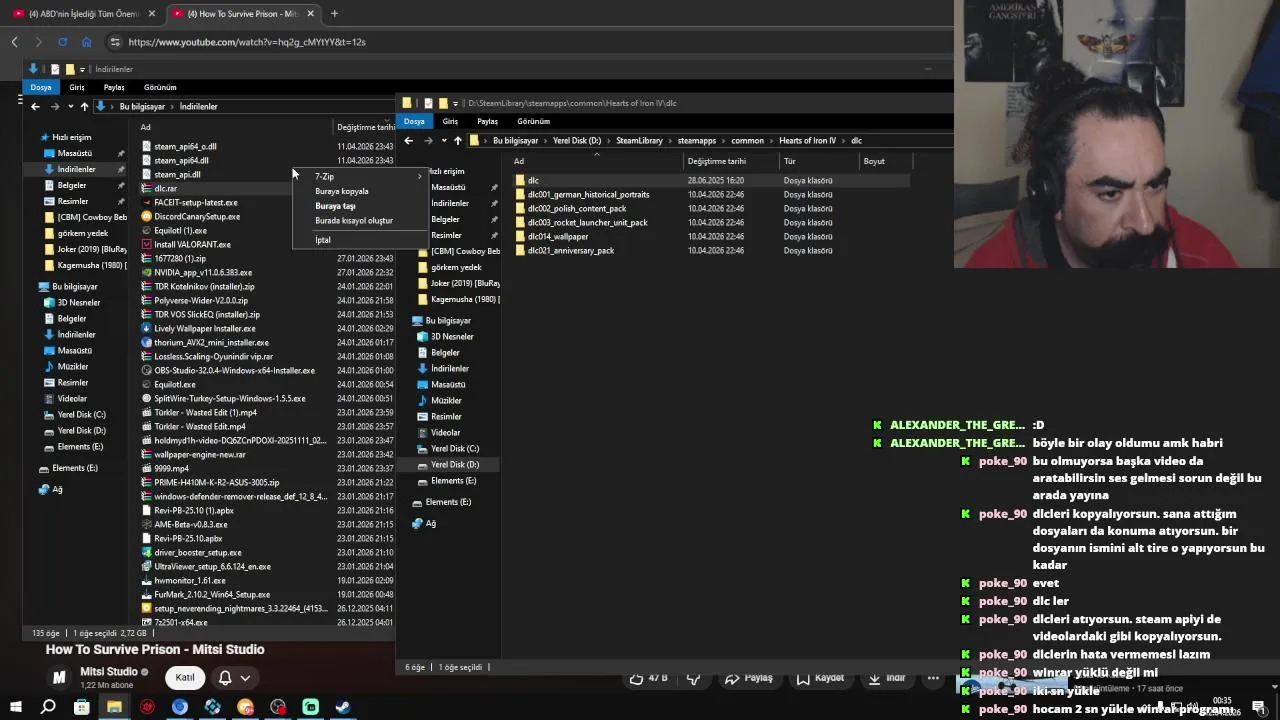Open Giriş tab in Hearts of Iron dlc window
This screenshot has height=720, width=1280.
tap(450, 121)
